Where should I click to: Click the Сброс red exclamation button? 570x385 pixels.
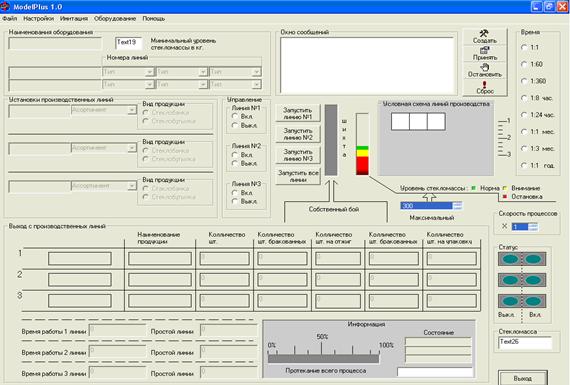coord(485,87)
